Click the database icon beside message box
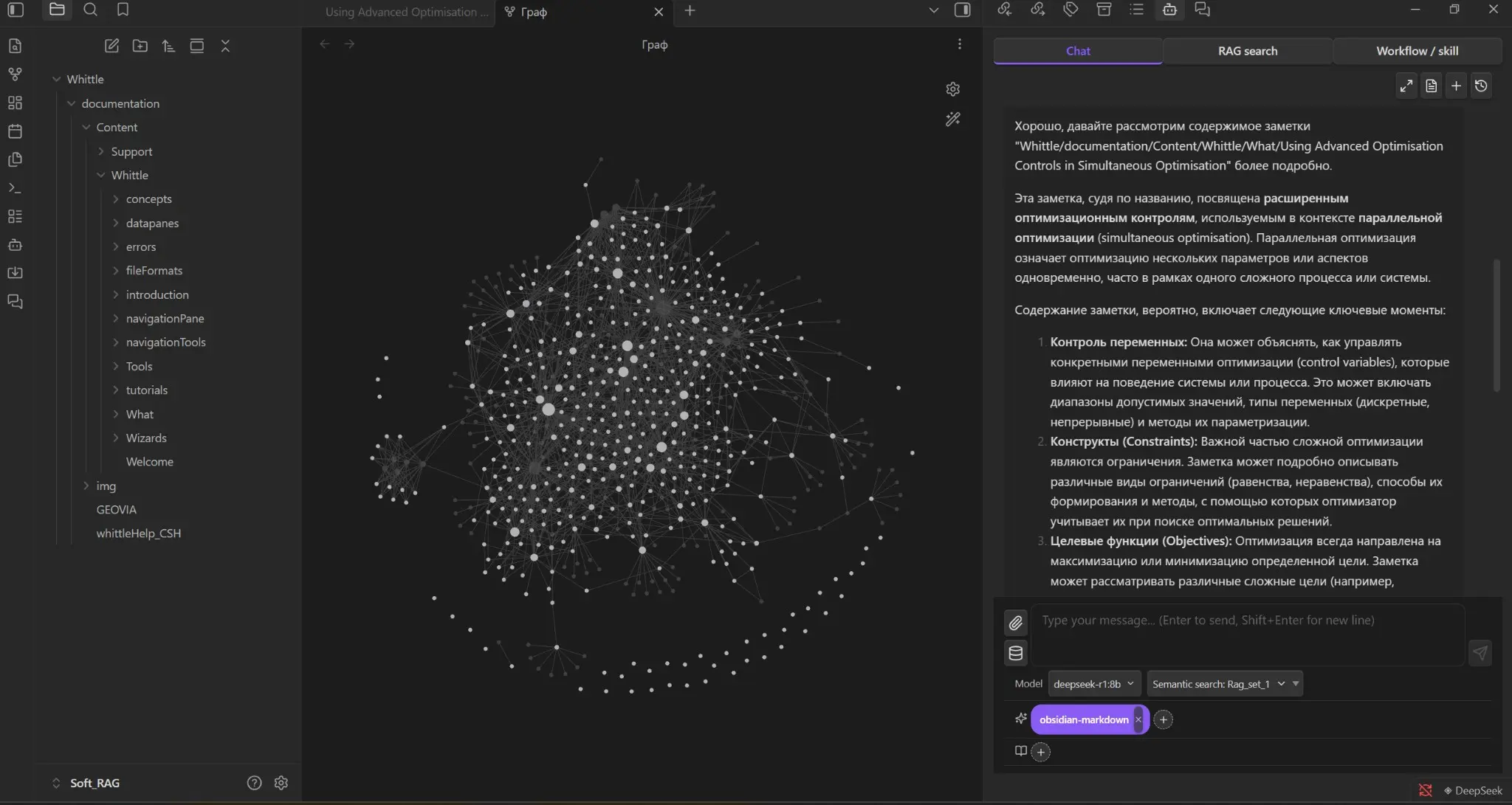The image size is (1512, 805). [x=1016, y=653]
